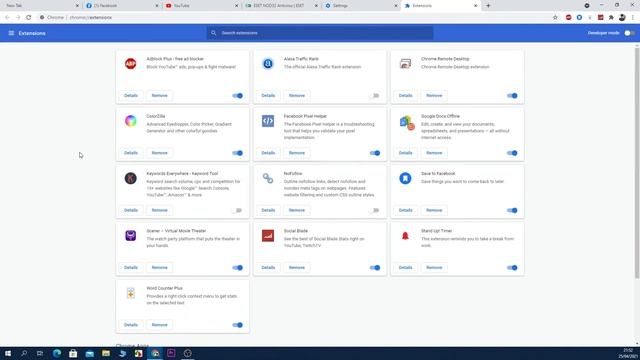Viewport: 640px width, 360px height.
Task: Click the Stand Up! Timer bell icon
Action: 405,236
